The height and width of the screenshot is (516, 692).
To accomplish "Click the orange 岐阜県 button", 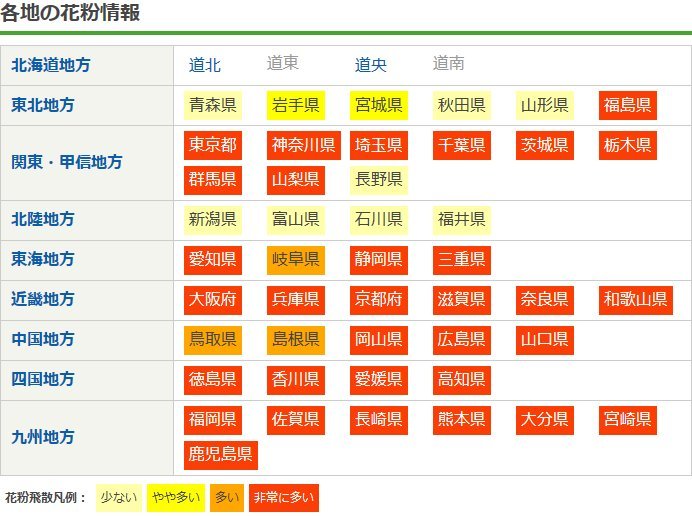I will pyautogui.click(x=295, y=260).
